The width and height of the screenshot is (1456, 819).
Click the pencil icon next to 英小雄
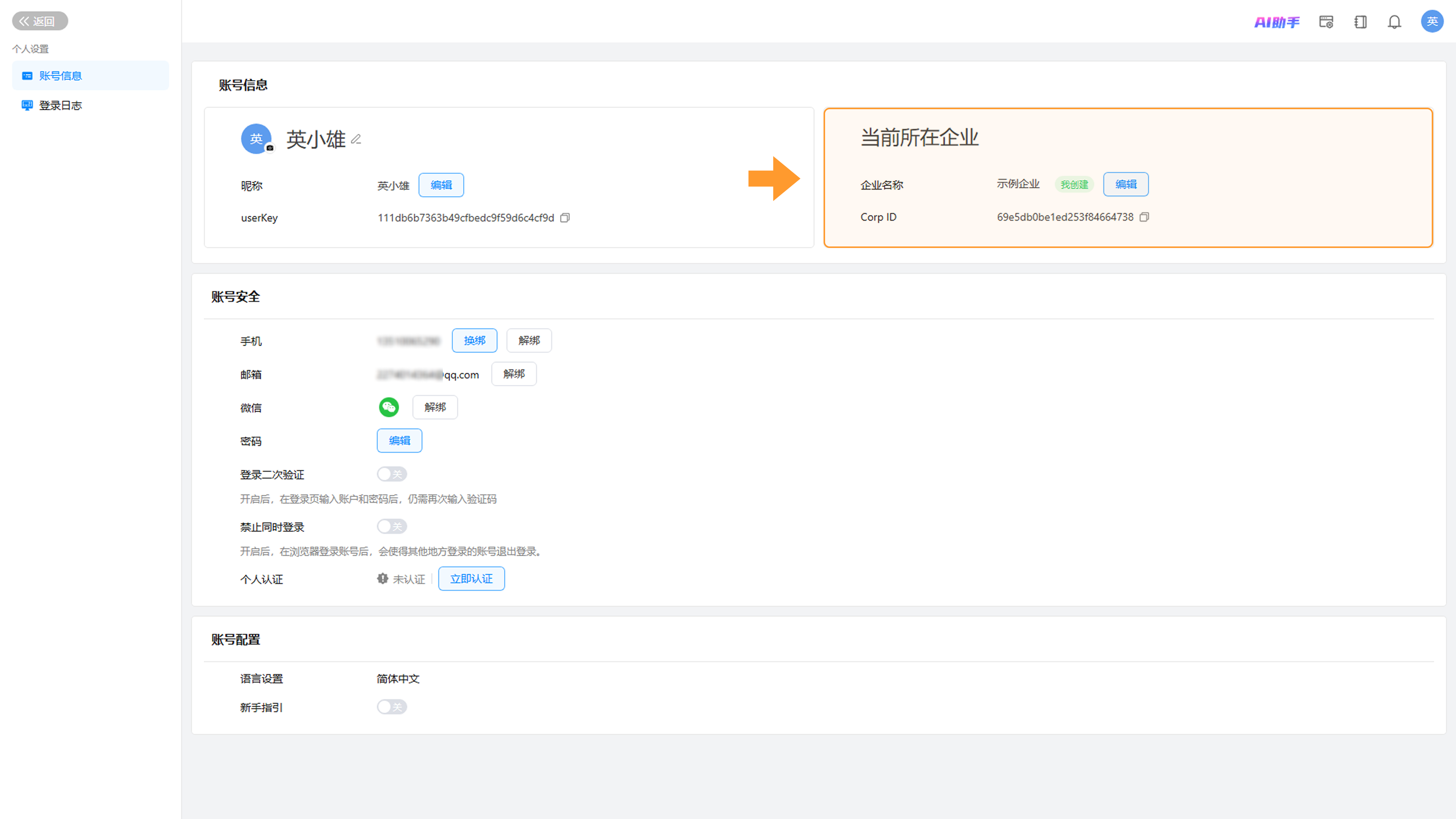pyautogui.click(x=356, y=139)
